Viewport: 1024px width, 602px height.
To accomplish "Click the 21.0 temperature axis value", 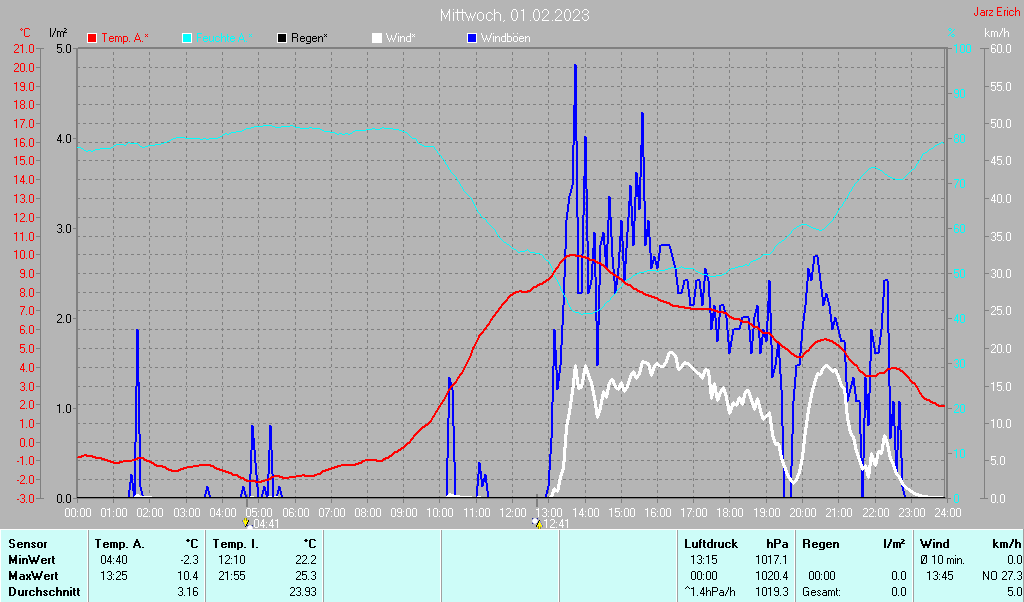I will (x=24, y=49).
